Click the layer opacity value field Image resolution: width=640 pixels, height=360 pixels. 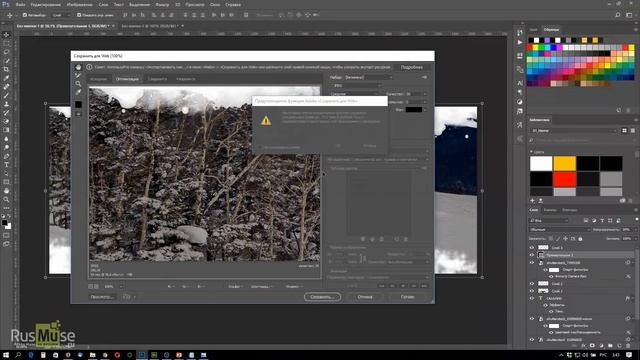[626, 230]
